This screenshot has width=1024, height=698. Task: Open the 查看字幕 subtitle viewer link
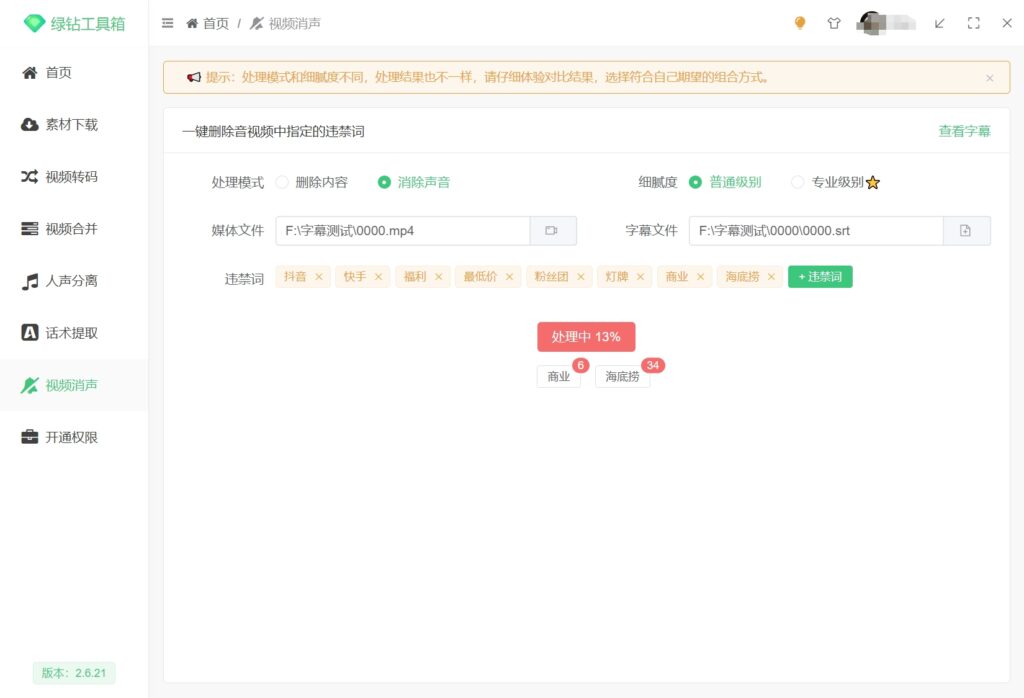click(963, 130)
